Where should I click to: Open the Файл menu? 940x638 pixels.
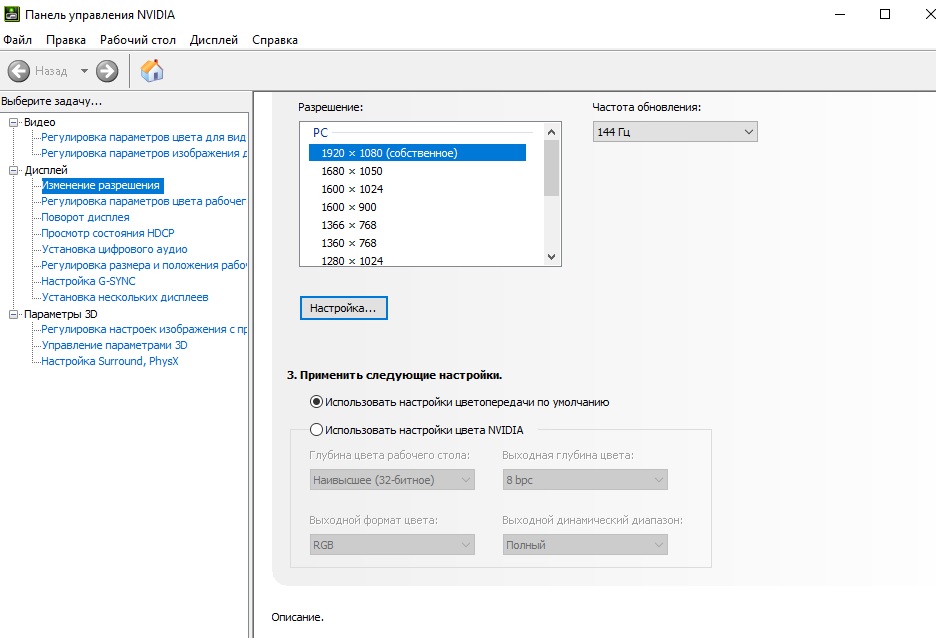[x=18, y=40]
